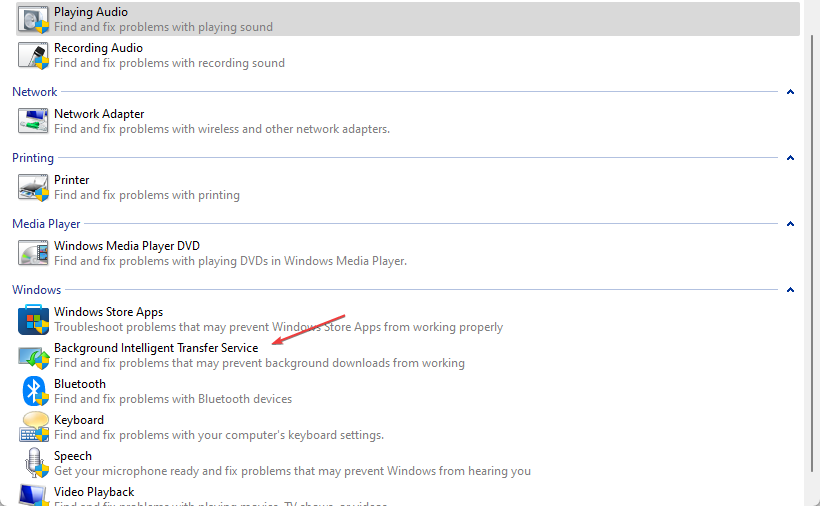Screen dimensions: 820x506
Task: Select the Video Playback monitor icon
Action: click(32, 495)
